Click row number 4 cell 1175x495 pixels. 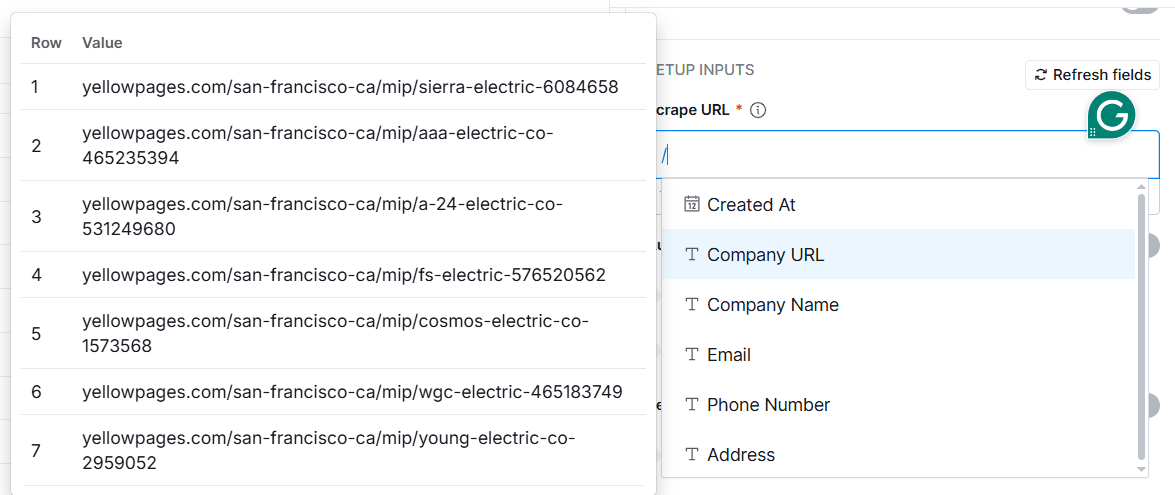[35, 275]
